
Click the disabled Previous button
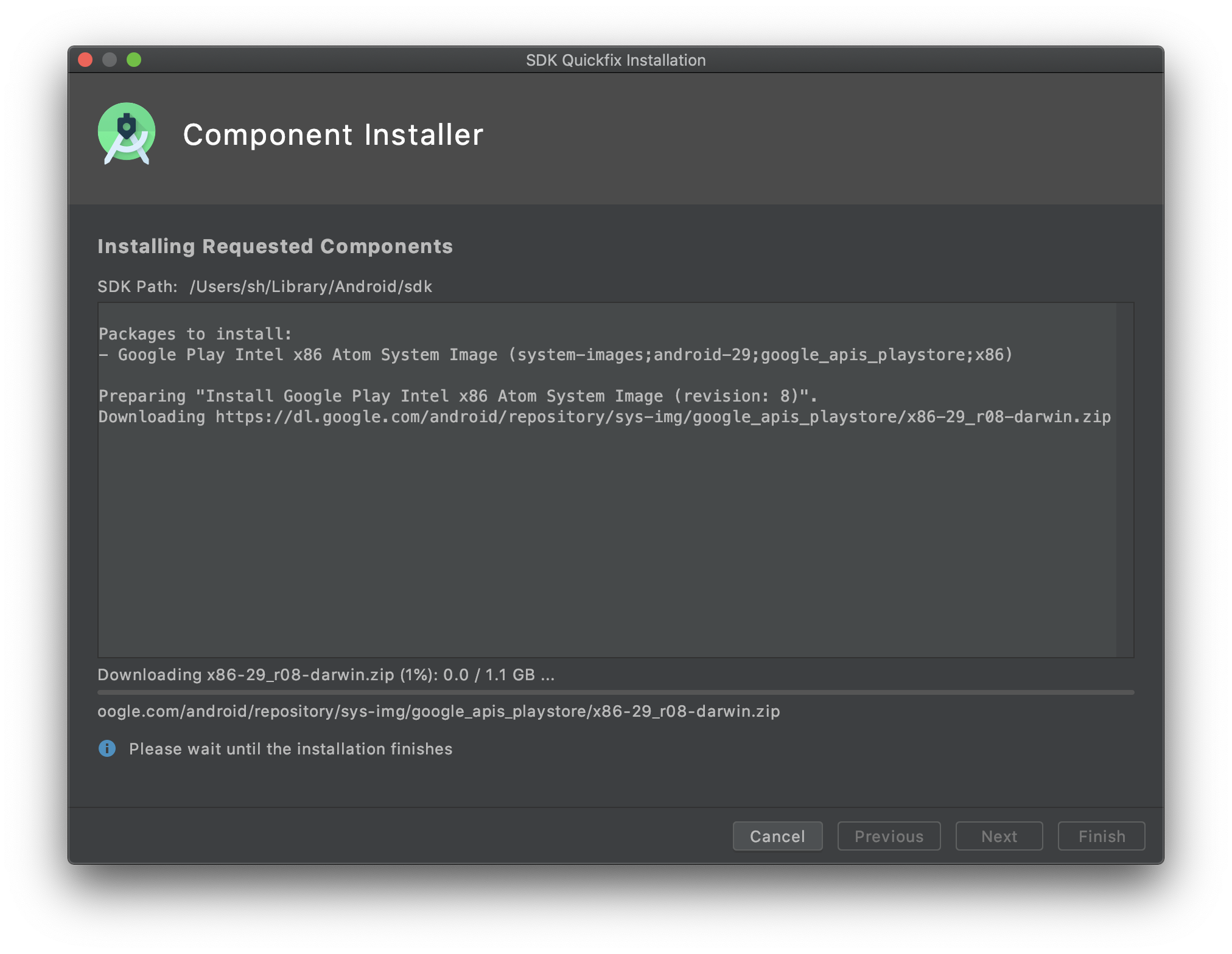tap(889, 836)
